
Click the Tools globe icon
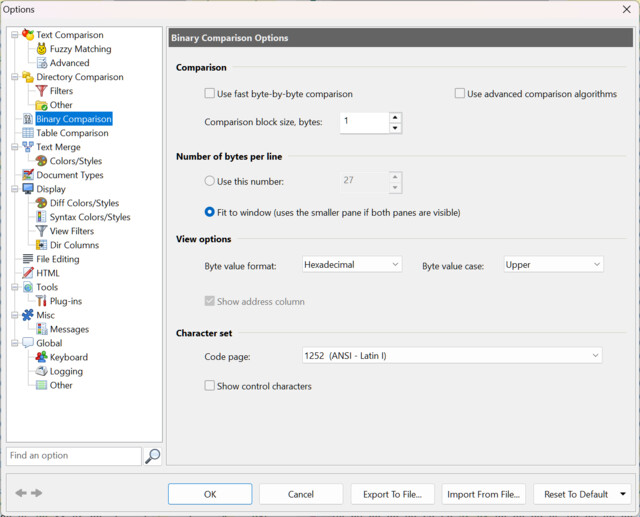tap(28, 287)
